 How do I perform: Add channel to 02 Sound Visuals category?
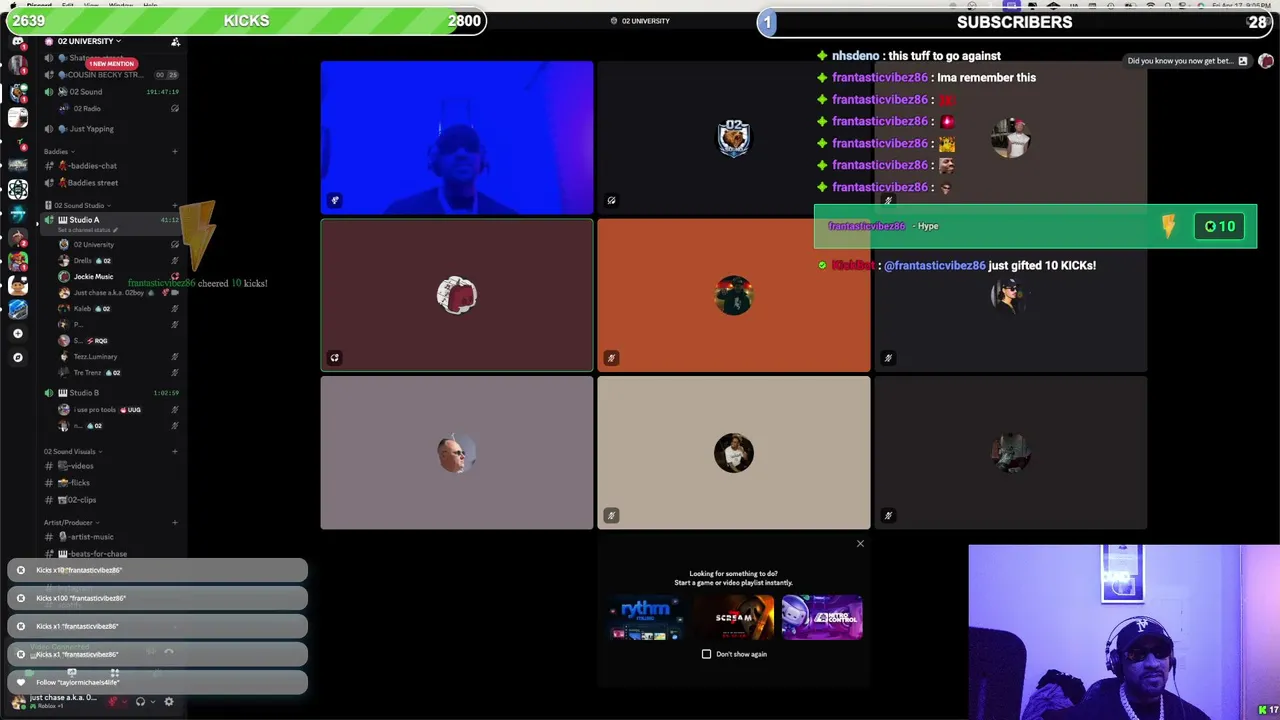(174, 451)
